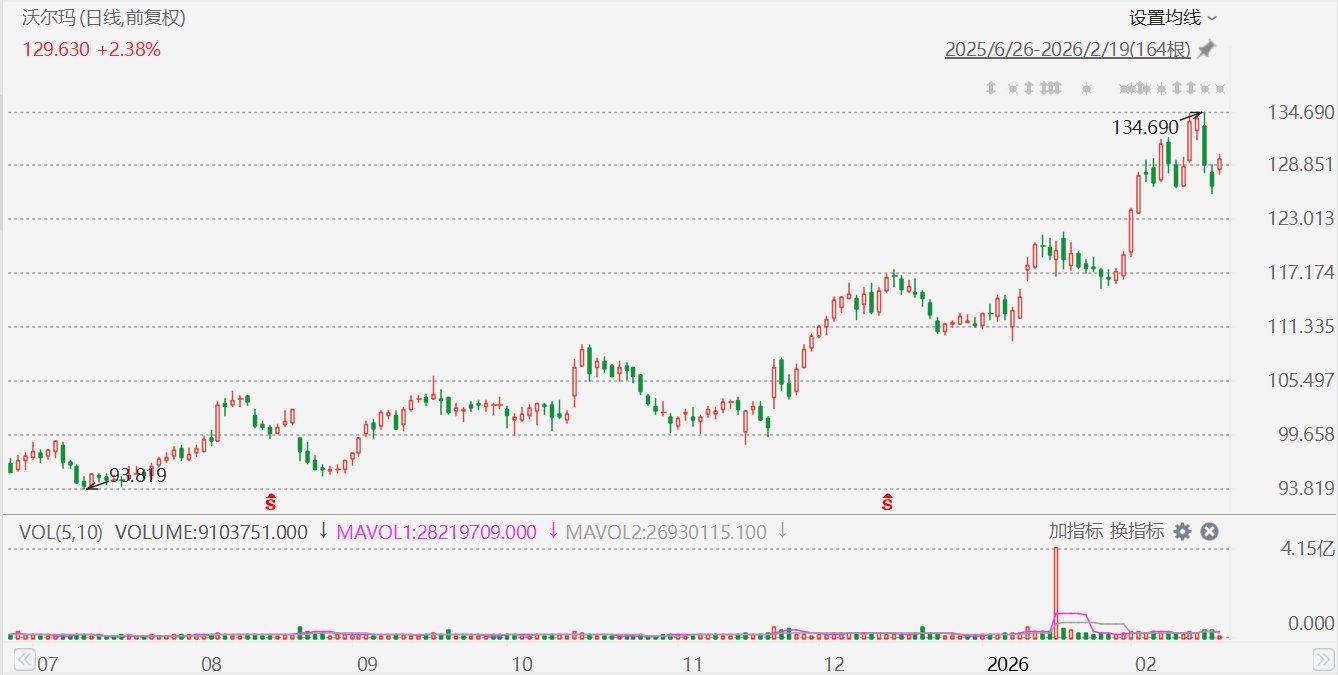The height and width of the screenshot is (675, 1338).
Task: Close the VOL indicator panel
Action: click(1209, 532)
